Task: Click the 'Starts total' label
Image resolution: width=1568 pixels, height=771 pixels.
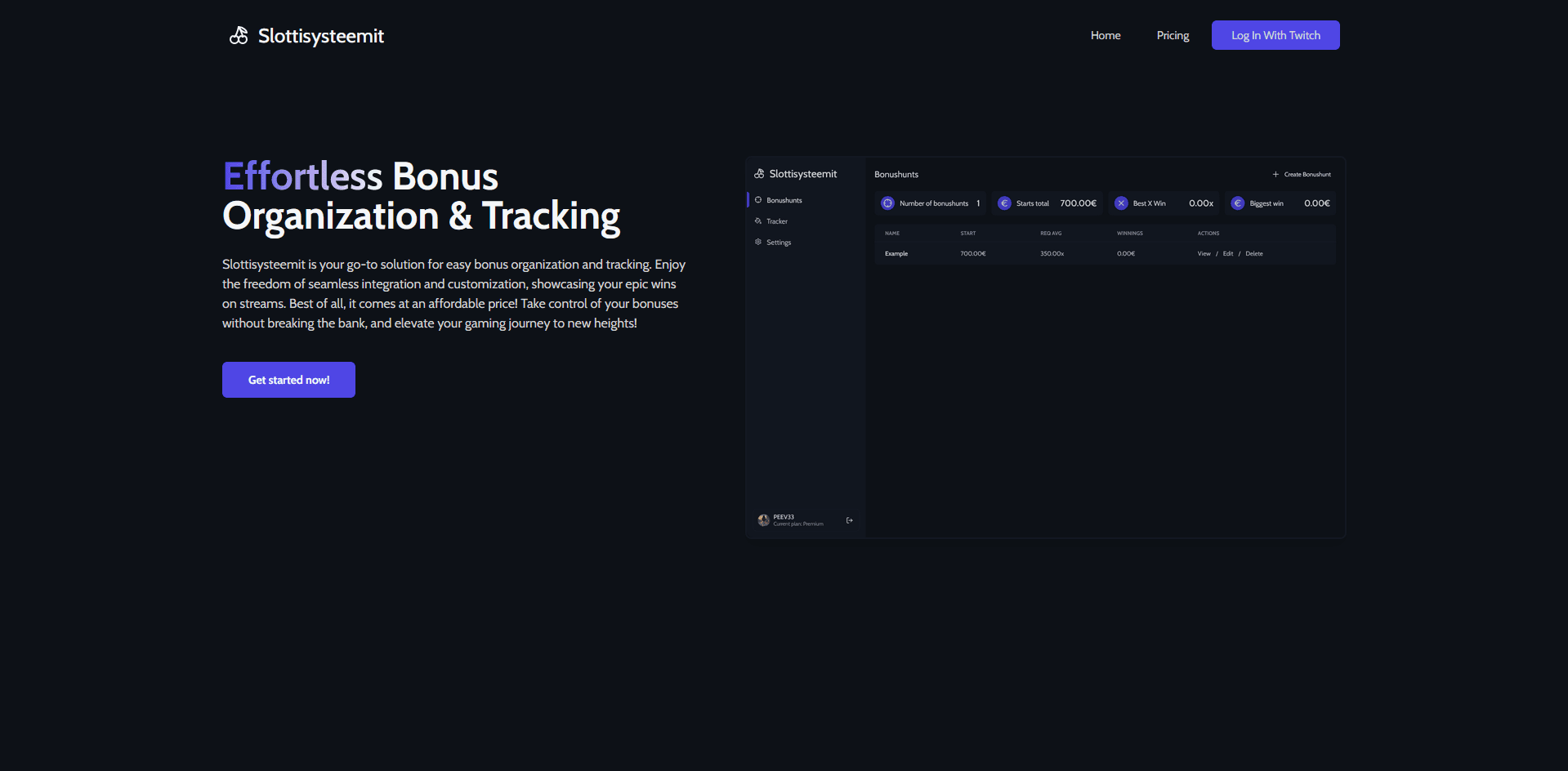Action: click(x=1033, y=203)
